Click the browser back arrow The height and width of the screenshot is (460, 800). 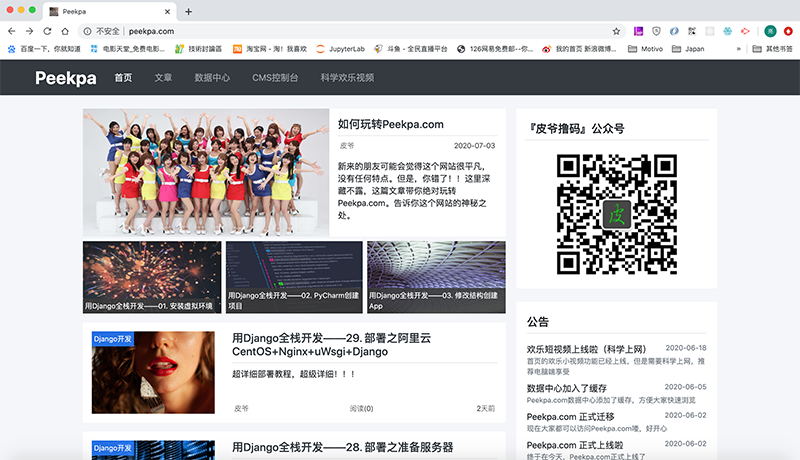(11, 31)
